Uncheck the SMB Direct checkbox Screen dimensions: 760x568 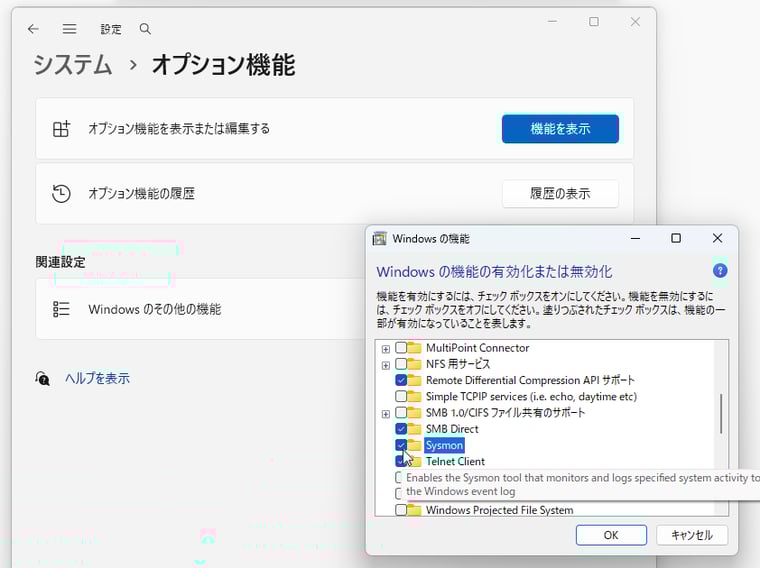[401, 429]
